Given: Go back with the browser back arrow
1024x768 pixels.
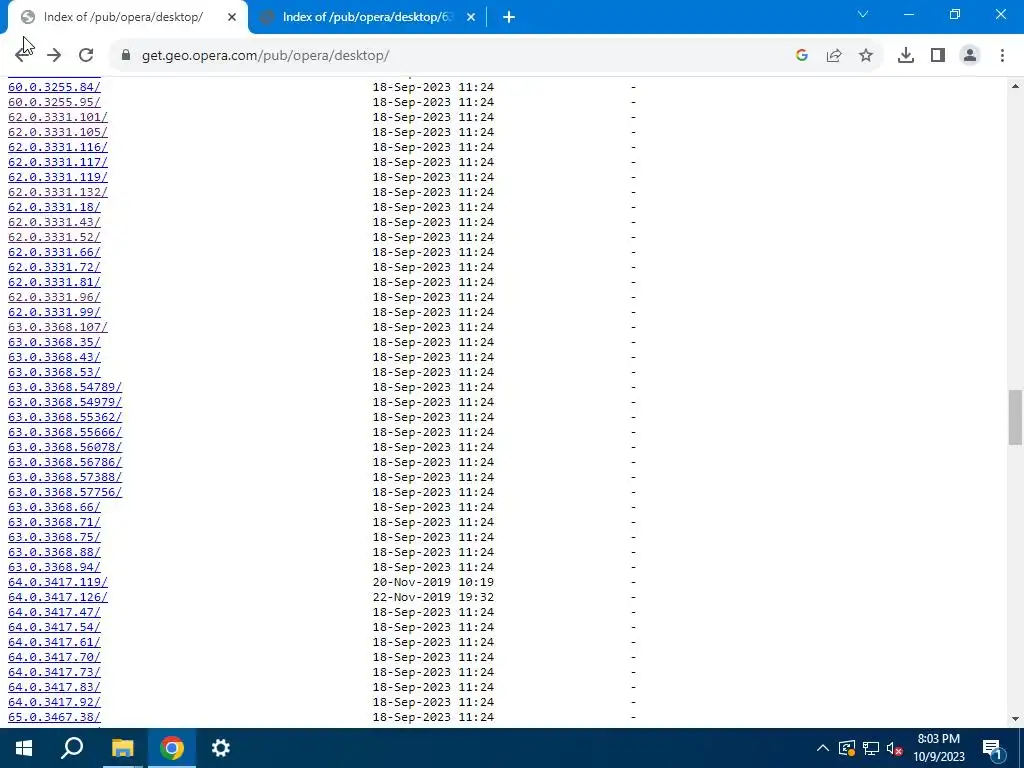Looking at the screenshot, I should [x=24, y=56].
